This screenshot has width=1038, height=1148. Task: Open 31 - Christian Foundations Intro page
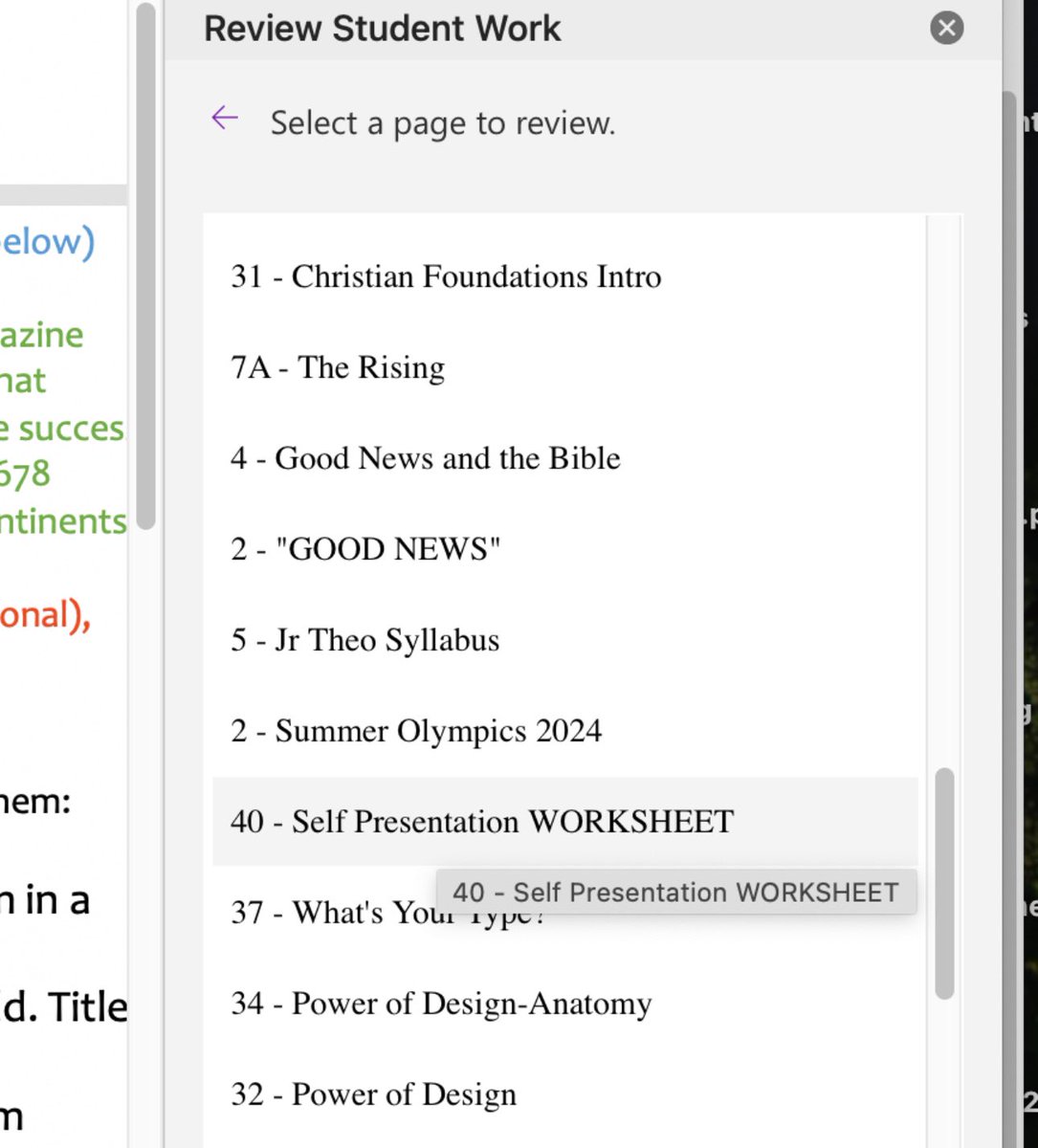[x=564, y=276]
